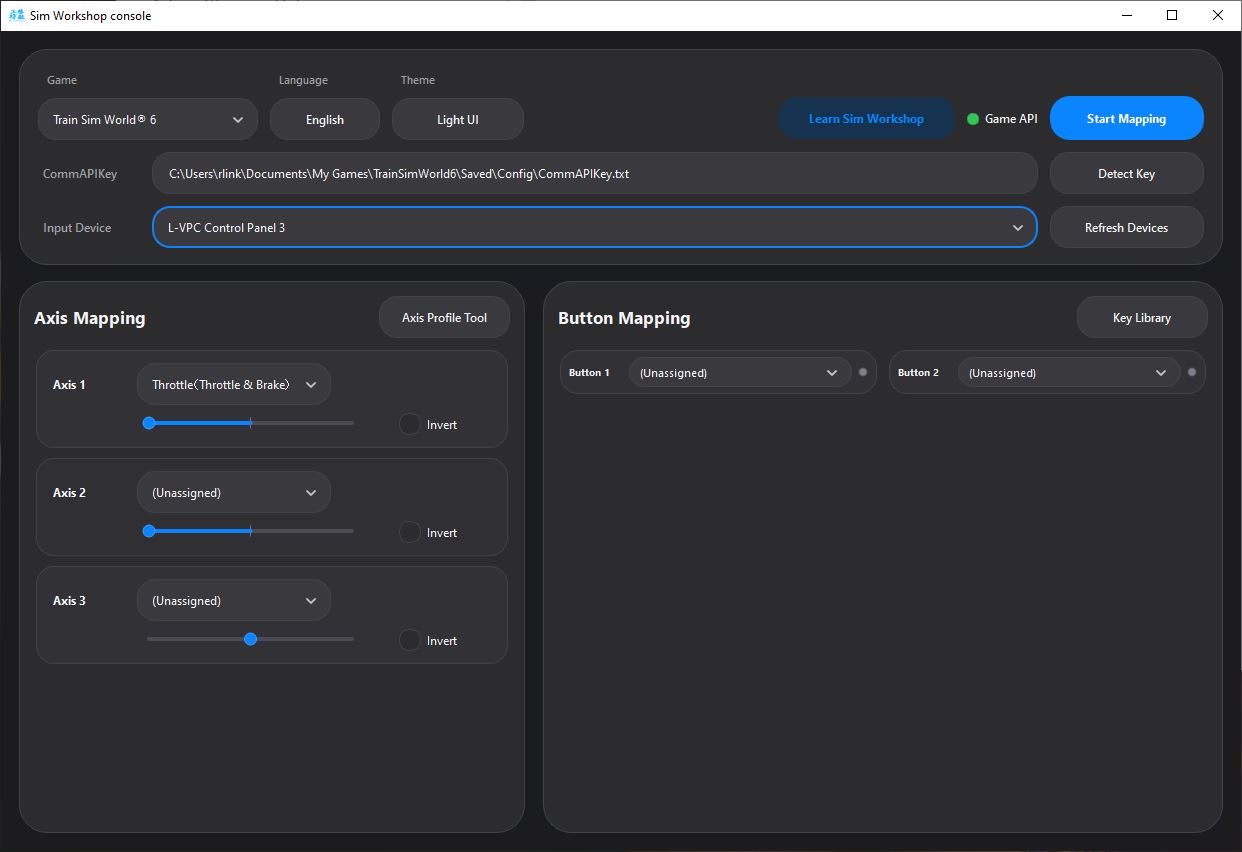The width and height of the screenshot is (1242, 852).
Task: Toggle the Axis 3 Invert option
Action: click(x=410, y=640)
